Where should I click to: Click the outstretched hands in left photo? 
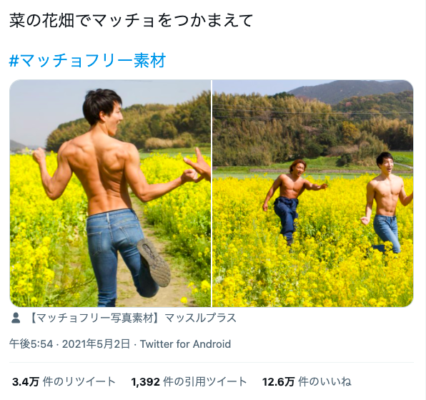196,168
